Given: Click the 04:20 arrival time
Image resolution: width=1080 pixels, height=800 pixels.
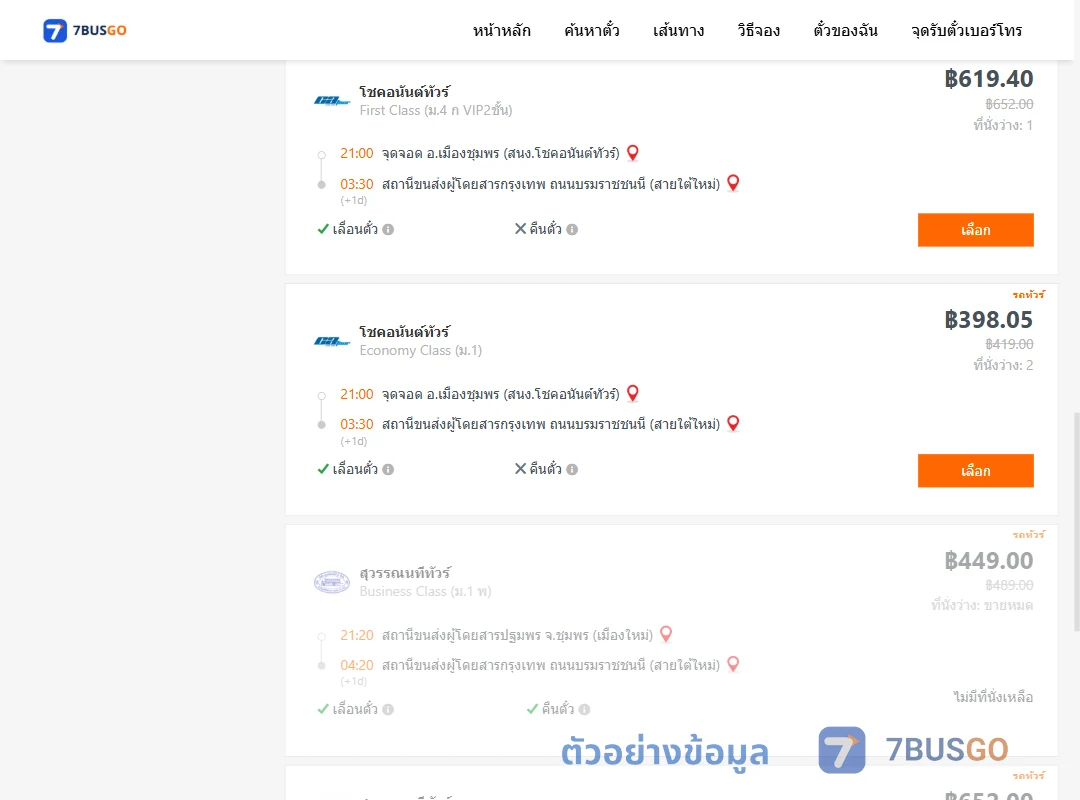Looking at the screenshot, I should tap(357, 665).
